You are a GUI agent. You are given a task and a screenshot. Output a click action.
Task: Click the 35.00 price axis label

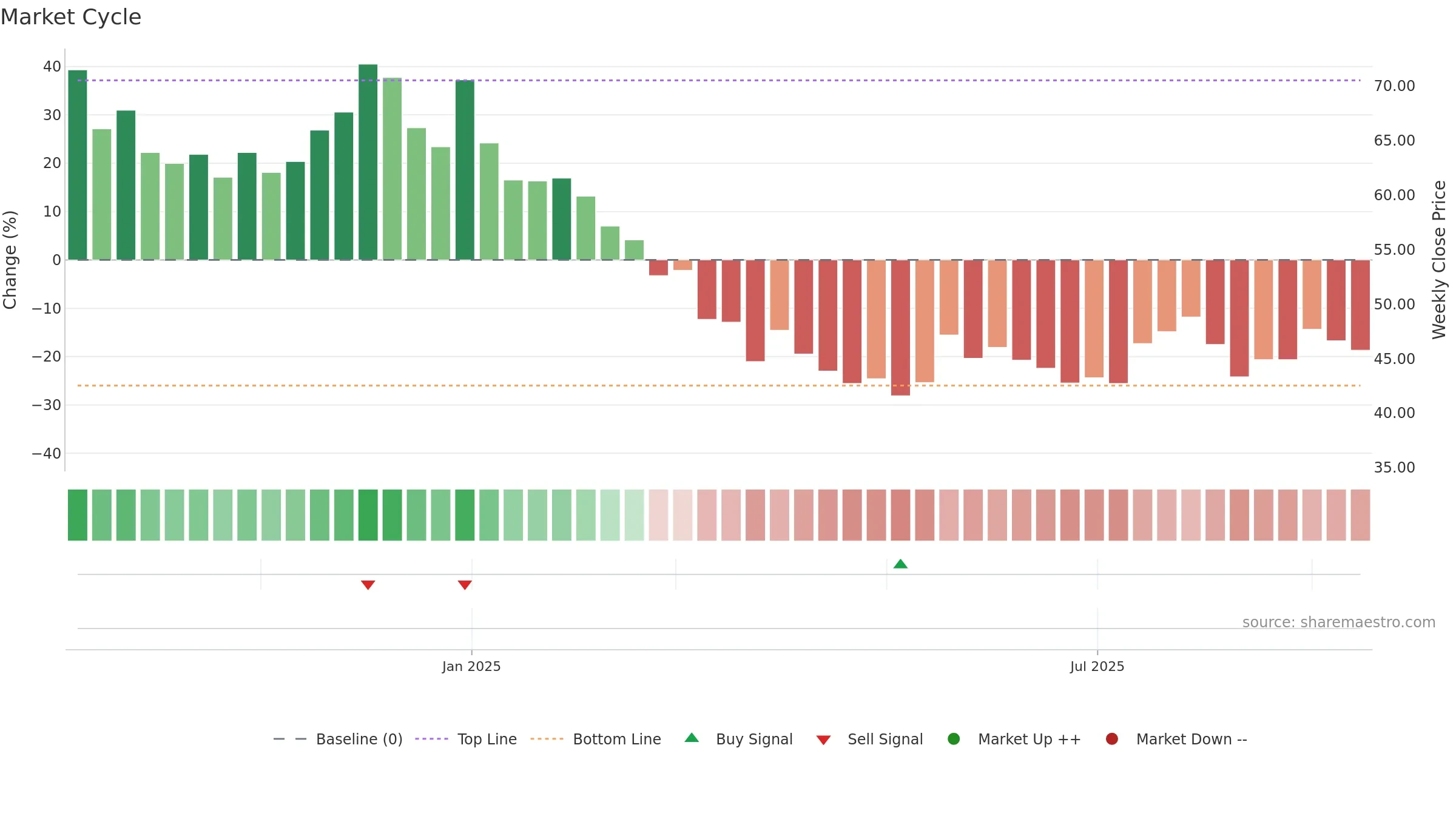click(x=1394, y=468)
